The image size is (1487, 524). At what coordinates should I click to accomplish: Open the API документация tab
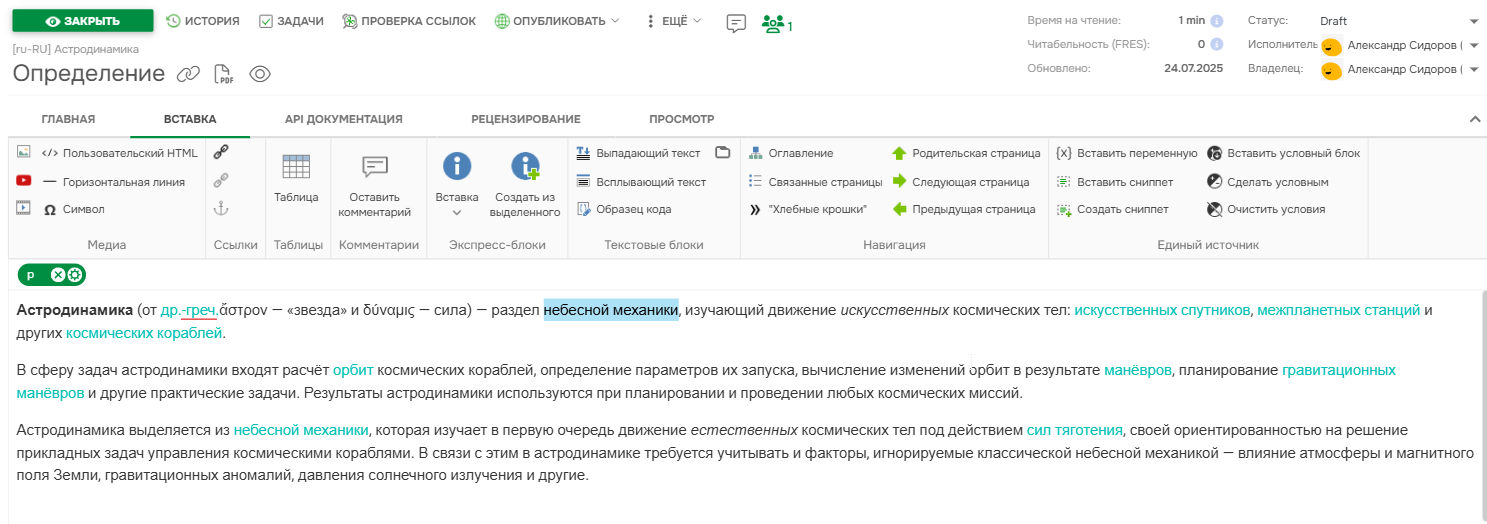point(344,119)
